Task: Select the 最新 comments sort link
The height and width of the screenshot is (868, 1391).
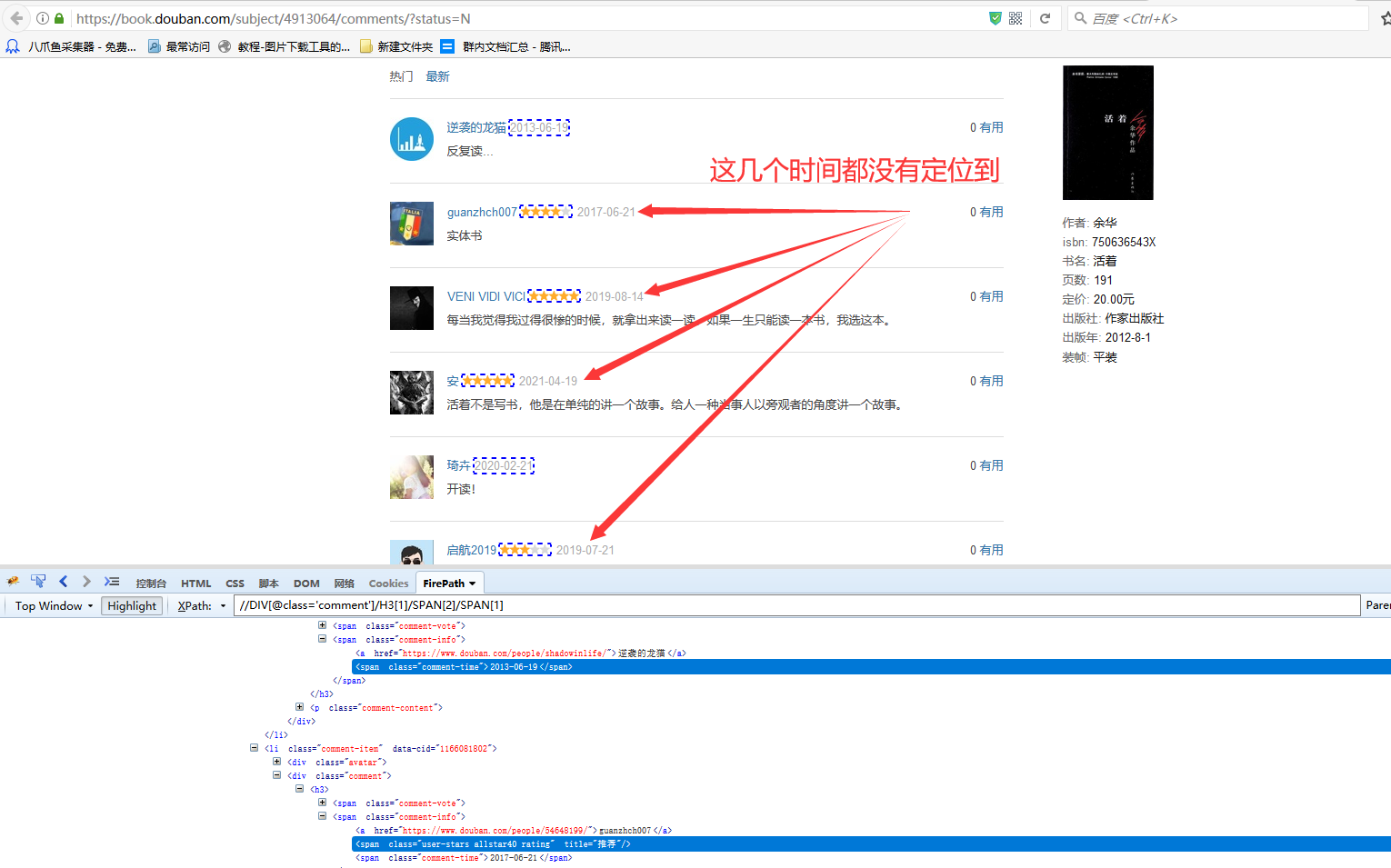Action: tap(438, 76)
